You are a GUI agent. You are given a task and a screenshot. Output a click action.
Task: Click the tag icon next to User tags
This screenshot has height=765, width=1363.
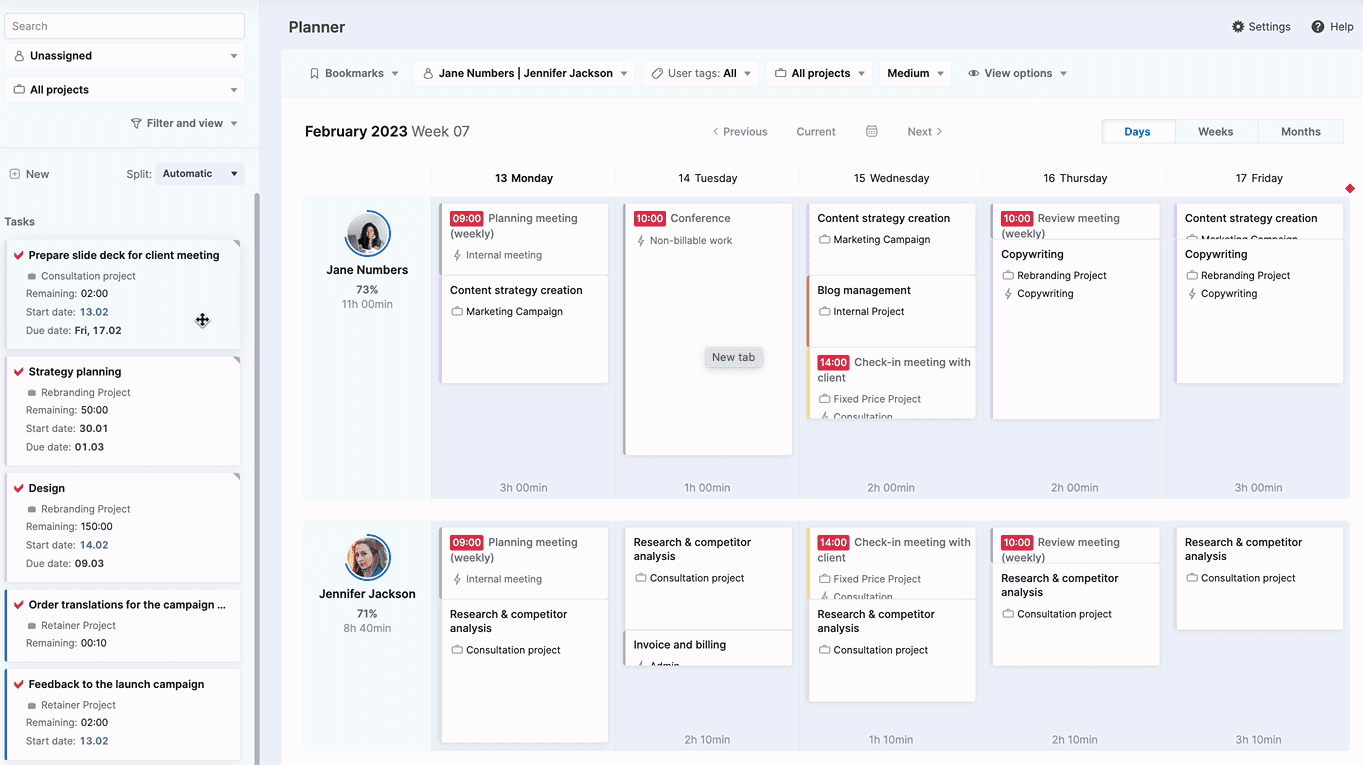(657, 73)
